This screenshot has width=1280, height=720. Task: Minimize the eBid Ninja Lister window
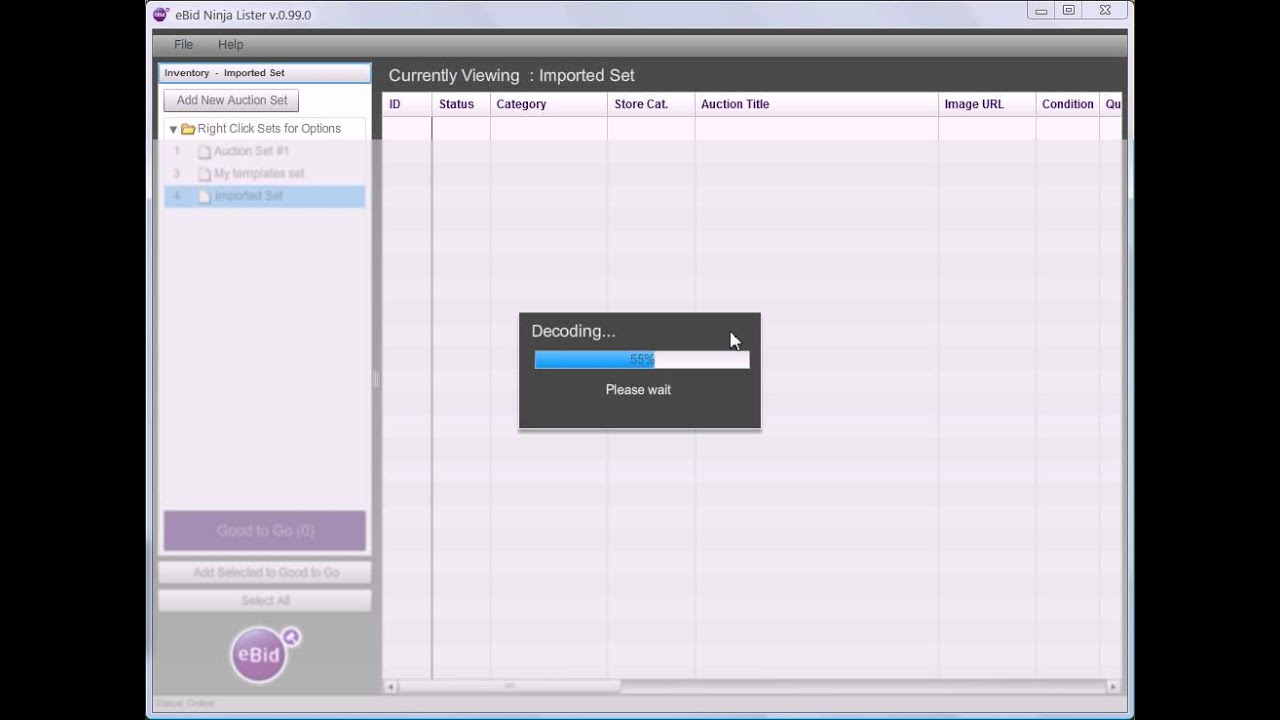(1041, 11)
